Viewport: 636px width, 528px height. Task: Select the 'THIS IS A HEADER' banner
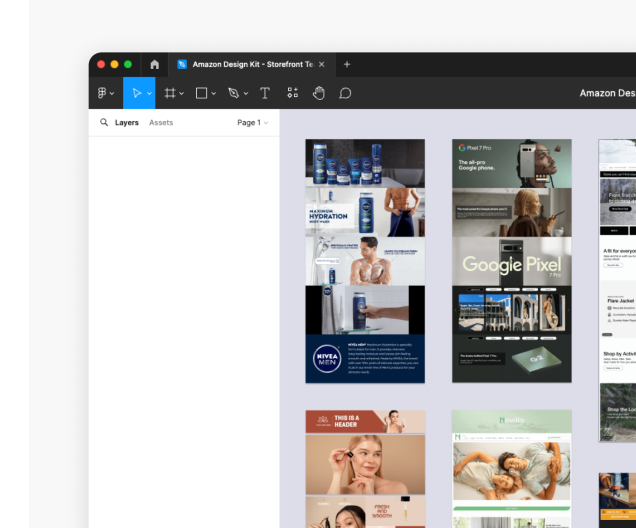(x=365, y=422)
